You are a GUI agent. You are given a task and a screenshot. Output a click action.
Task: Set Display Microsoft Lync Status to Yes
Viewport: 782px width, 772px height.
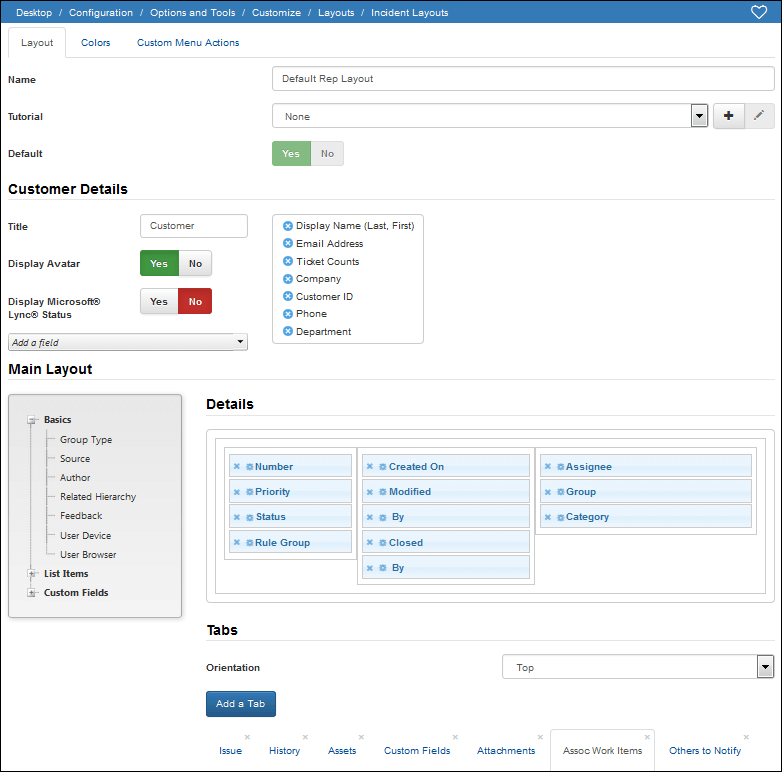tap(159, 301)
